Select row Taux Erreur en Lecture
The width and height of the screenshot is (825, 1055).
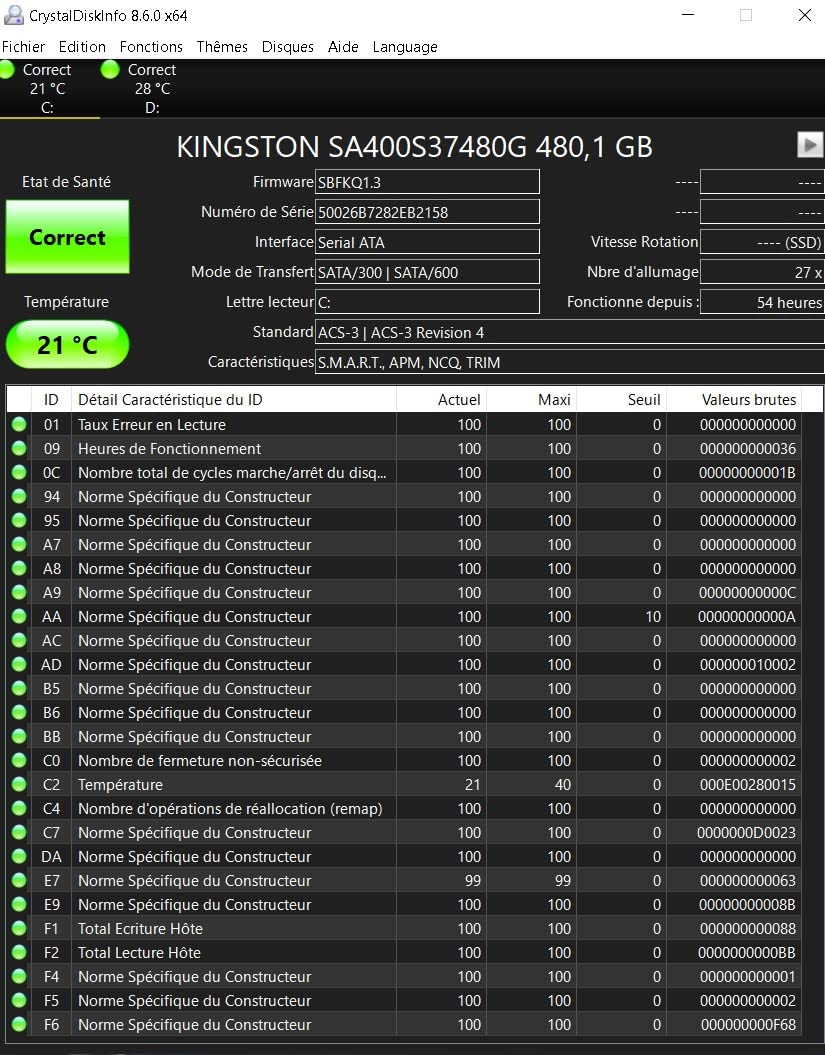click(x=404, y=425)
